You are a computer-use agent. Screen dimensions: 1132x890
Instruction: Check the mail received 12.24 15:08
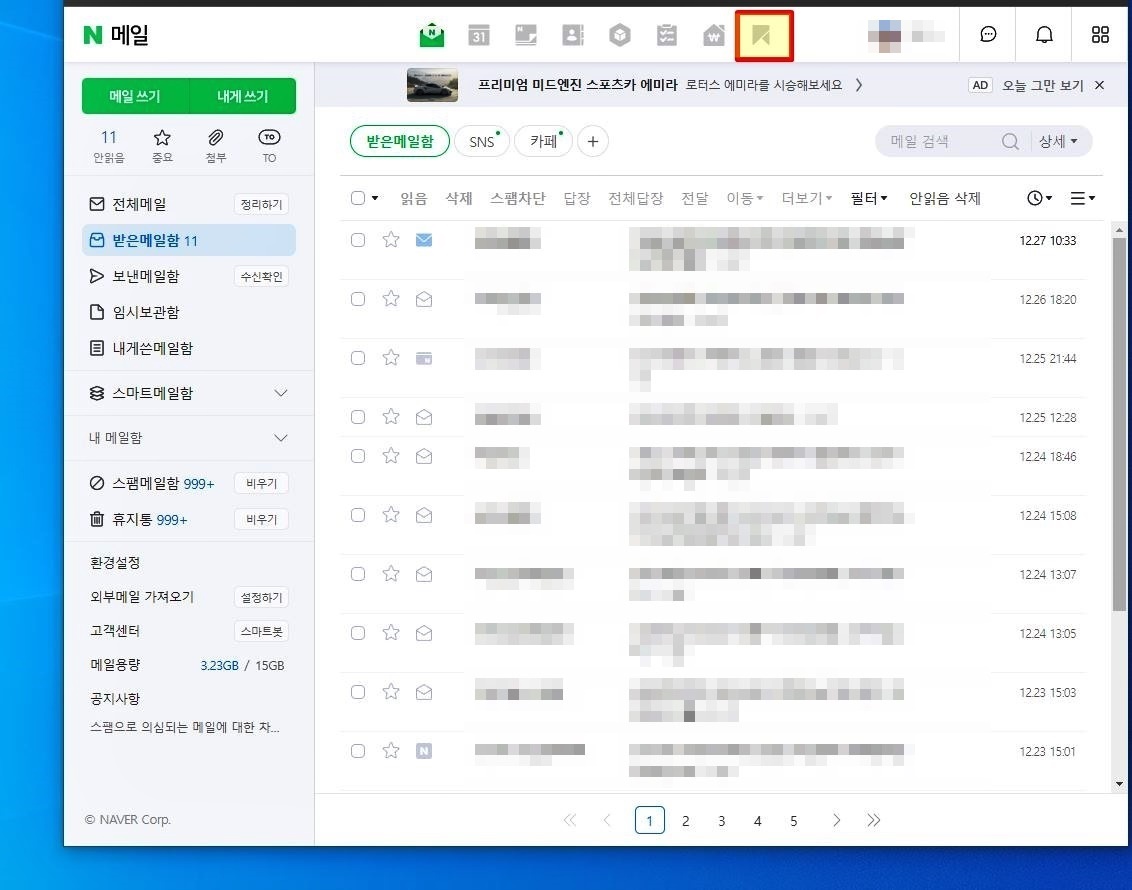point(357,515)
